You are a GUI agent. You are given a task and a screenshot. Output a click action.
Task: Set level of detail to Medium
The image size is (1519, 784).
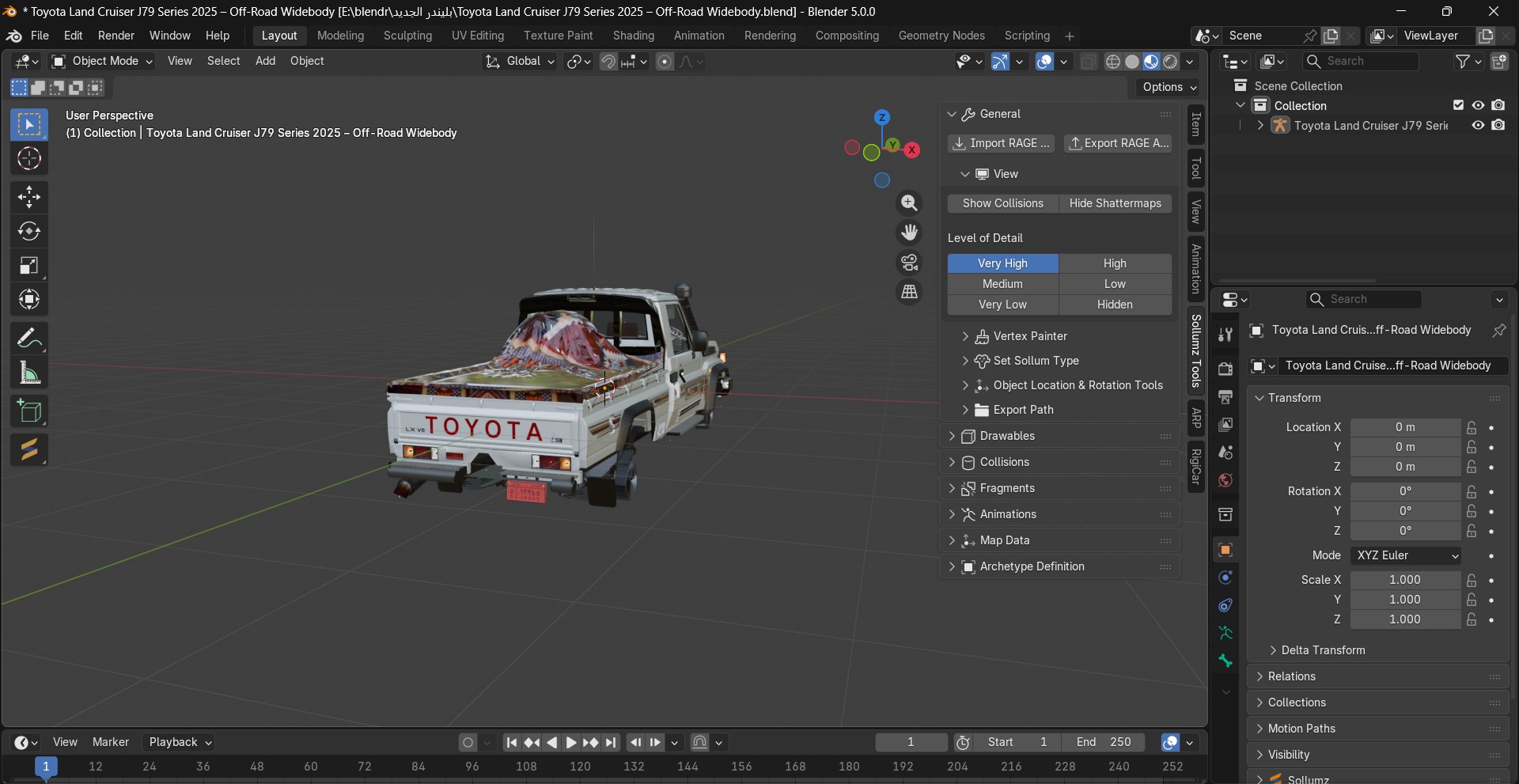pos(1002,284)
